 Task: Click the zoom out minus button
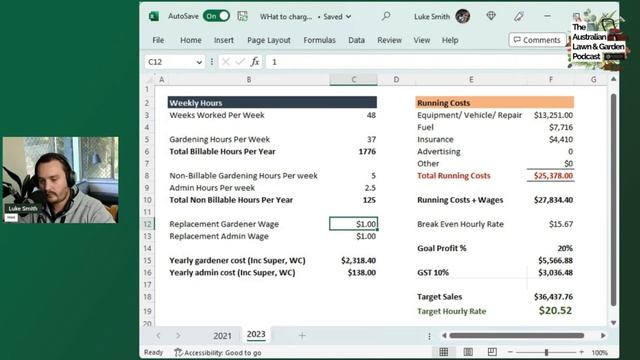point(510,352)
